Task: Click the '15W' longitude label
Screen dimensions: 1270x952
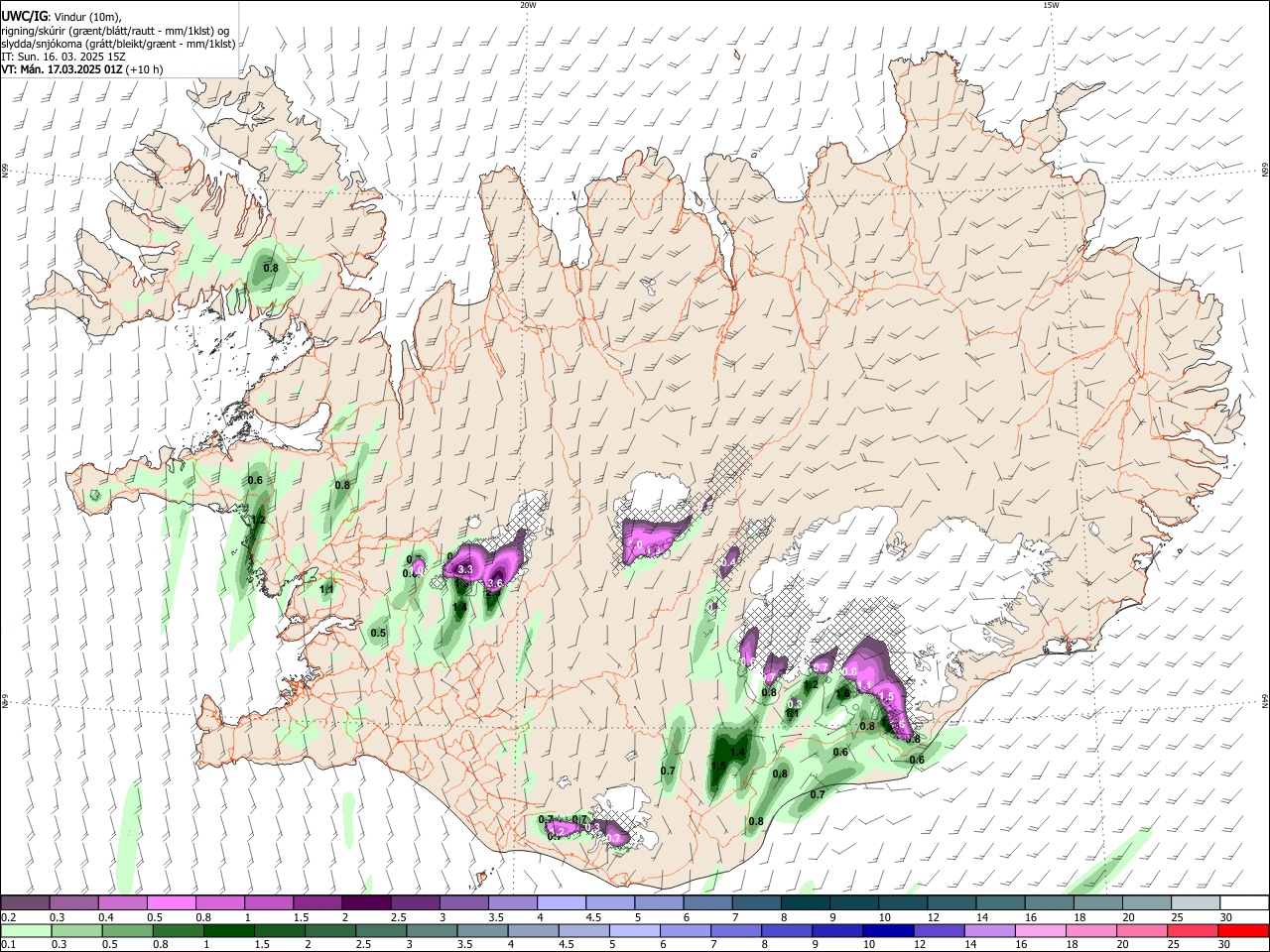Action: click(x=1051, y=5)
